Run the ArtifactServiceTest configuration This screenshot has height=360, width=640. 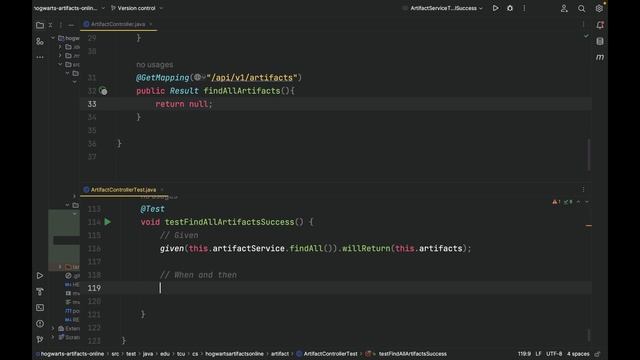(x=495, y=8)
